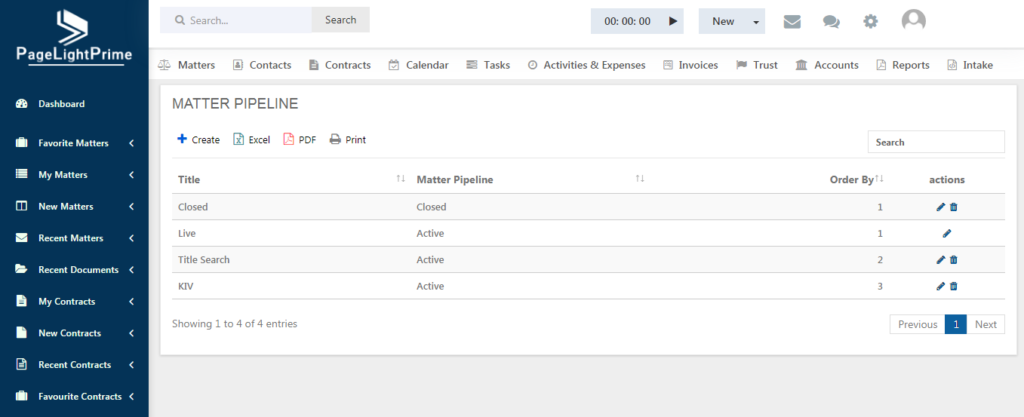Viewport: 1024px width, 417px height.
Task: Open the settings gear icon
Action: 871,22
